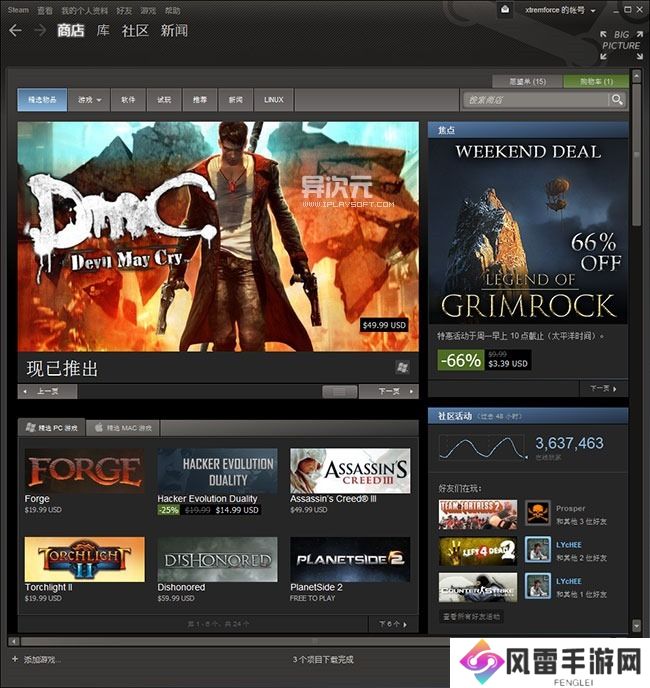This screenshot has height=688, width=650.
Task: Open the Dishonored capsule
Action: coord(217,559)
